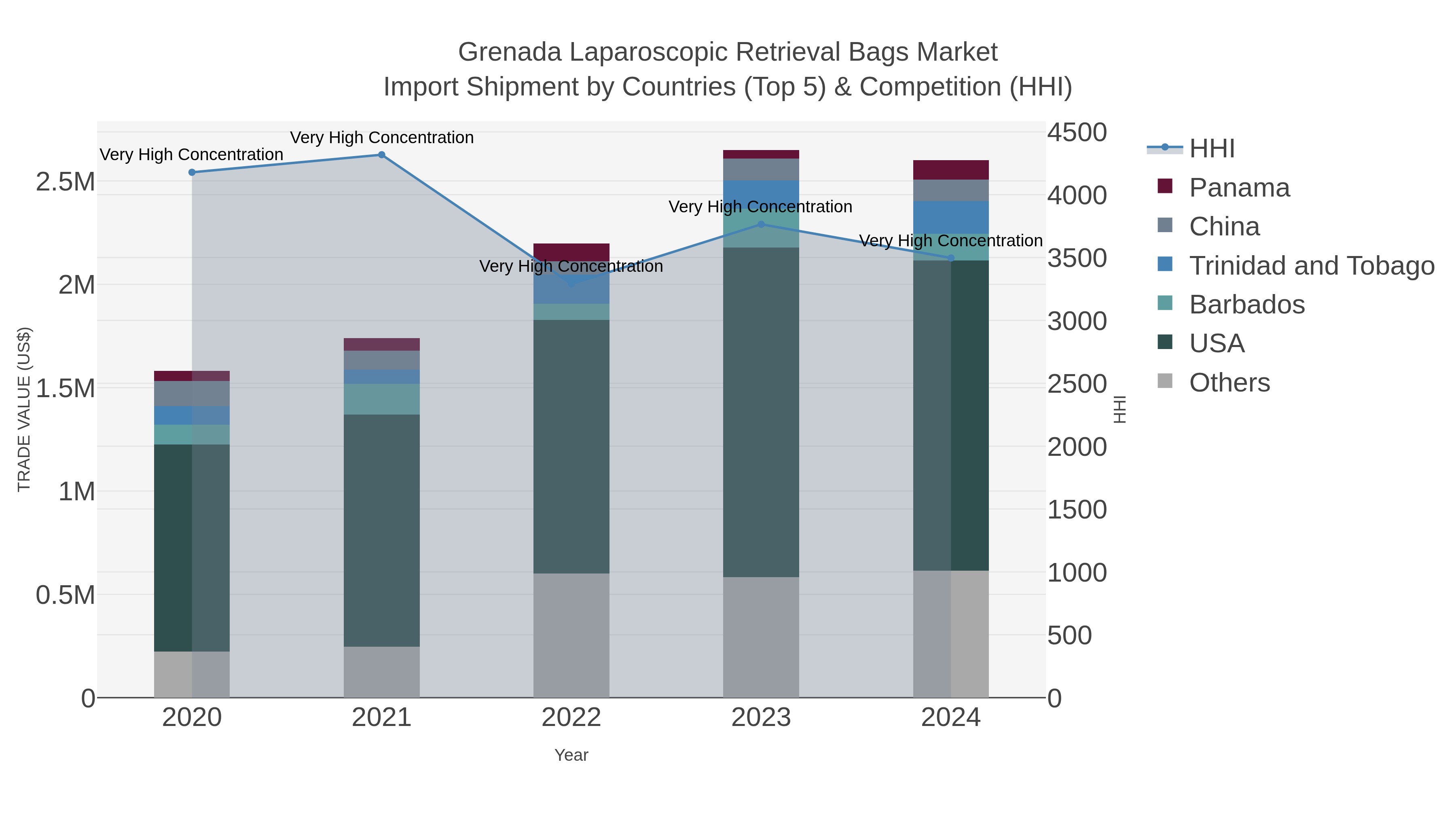Viewport: 1456px width, 819px height.
Task: Click the 2023 x-axis label
Action: [761, 718]
